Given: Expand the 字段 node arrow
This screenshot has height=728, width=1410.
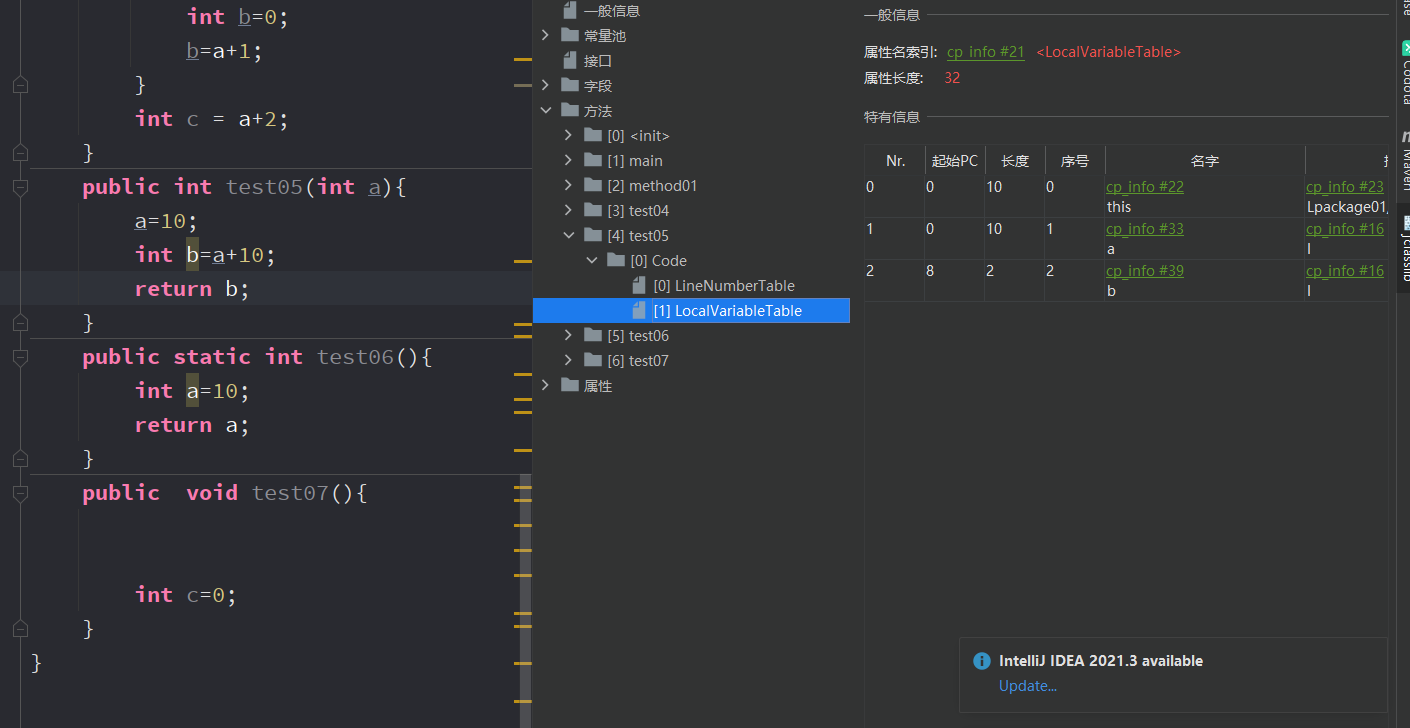Looking at the screenshot, I should pos(545,85).
